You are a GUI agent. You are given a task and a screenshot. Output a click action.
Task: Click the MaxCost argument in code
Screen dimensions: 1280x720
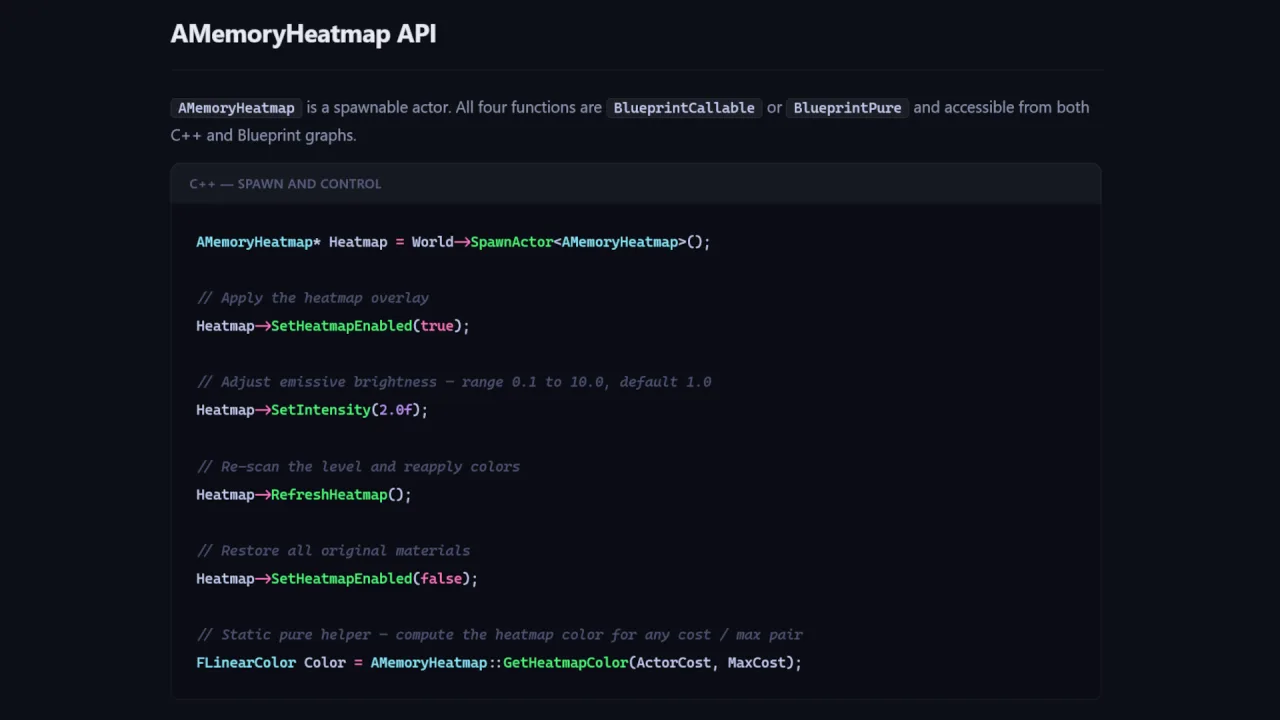(756, 663)
